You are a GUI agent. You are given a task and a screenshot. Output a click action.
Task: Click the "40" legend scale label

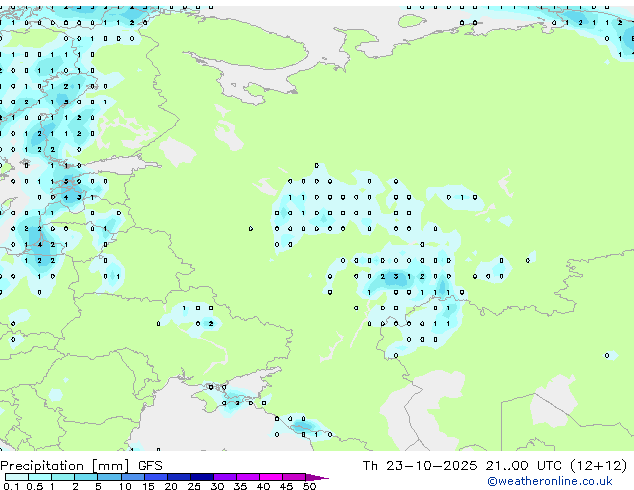point(263,486)
